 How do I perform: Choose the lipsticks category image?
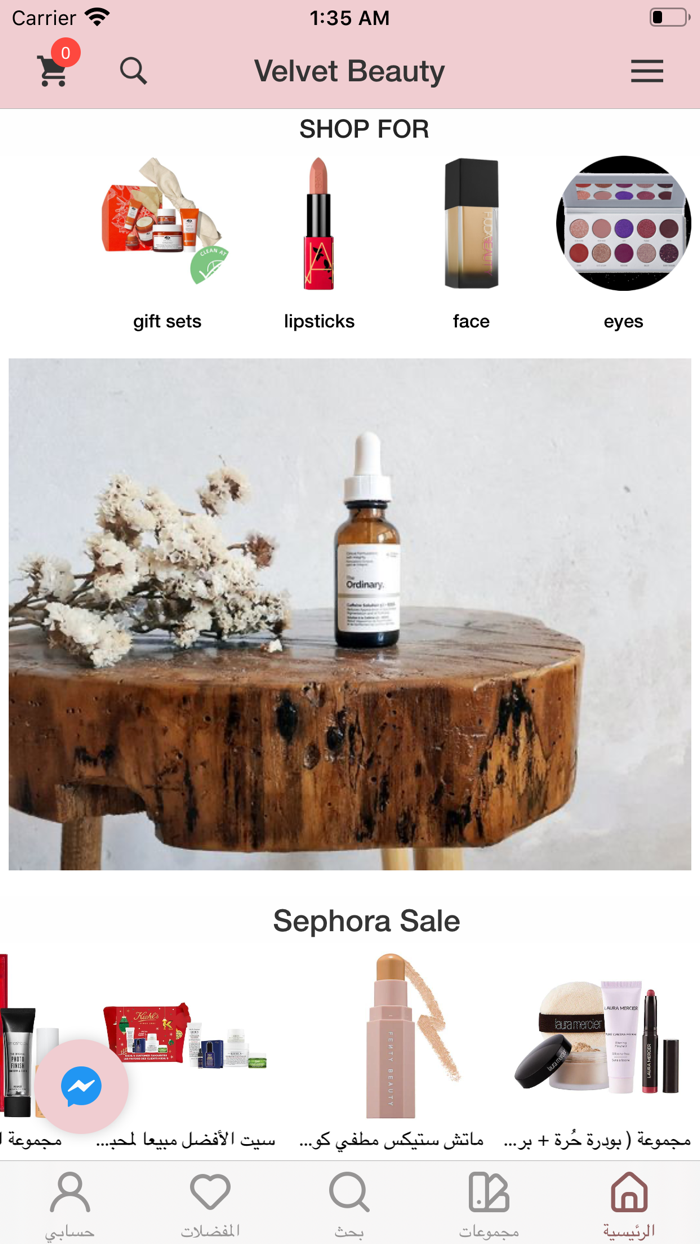[x=319, y=222]
